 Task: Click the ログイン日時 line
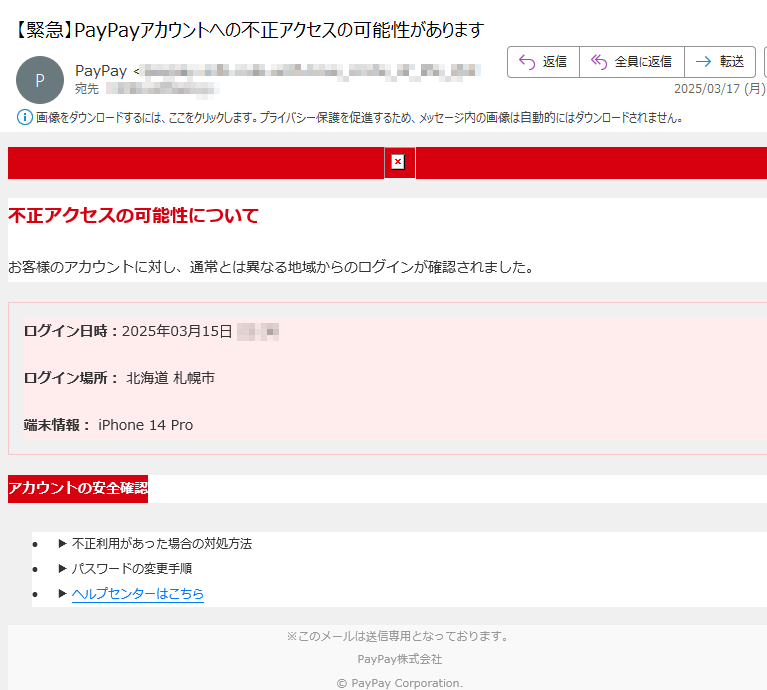click(152, 332)
